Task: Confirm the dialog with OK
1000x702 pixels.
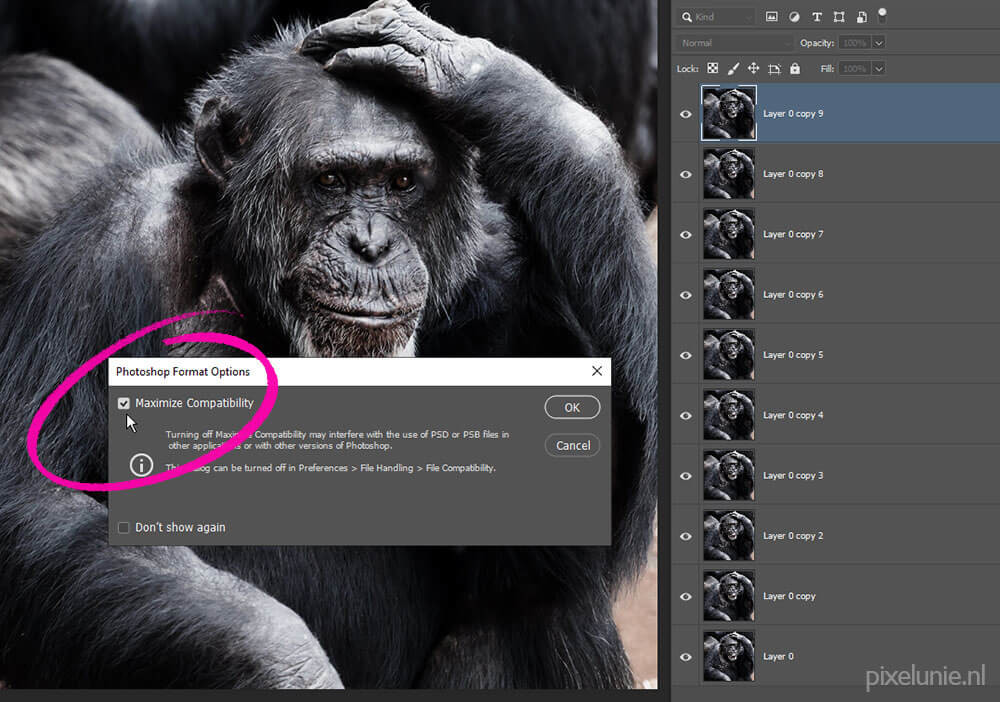Action: tap(572, 407)
